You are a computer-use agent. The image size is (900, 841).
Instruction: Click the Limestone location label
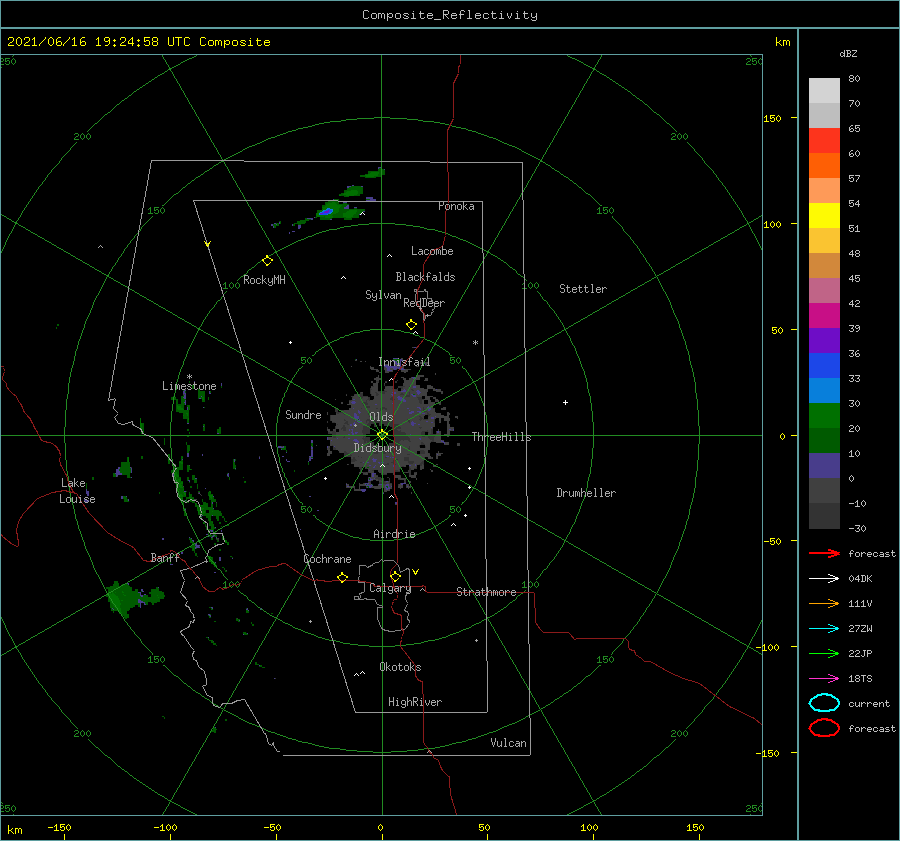pyautogui.click(x=189, y=386)
